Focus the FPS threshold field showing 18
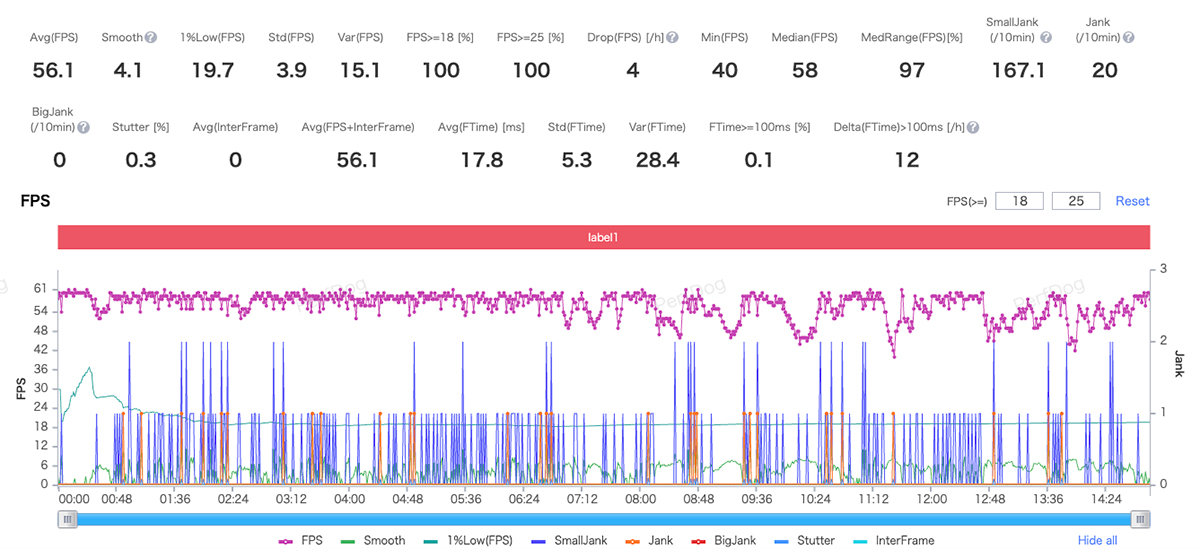 pos(1020,201)
